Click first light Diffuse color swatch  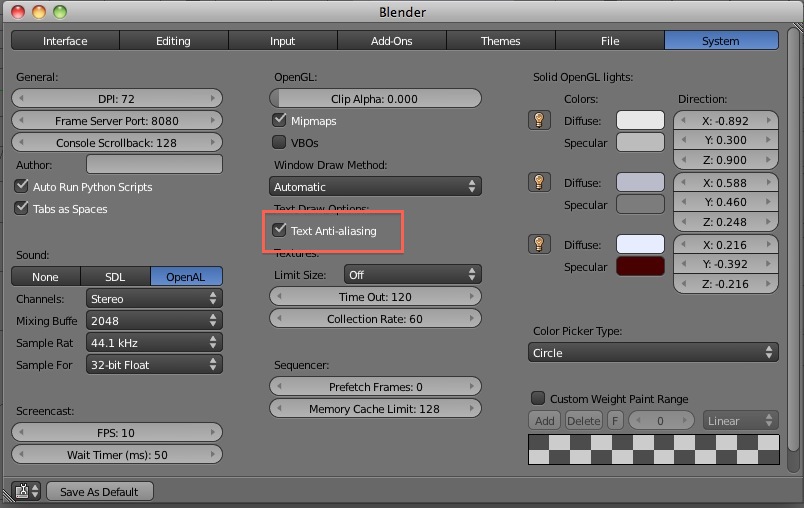tap(640, 120)
